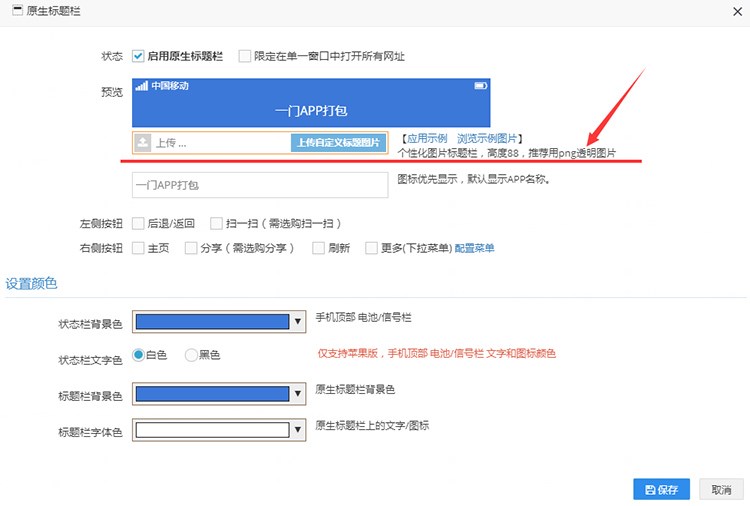Open the 配置菜单 link
Screen dimensions: 750x506
[x=474, y=248]
